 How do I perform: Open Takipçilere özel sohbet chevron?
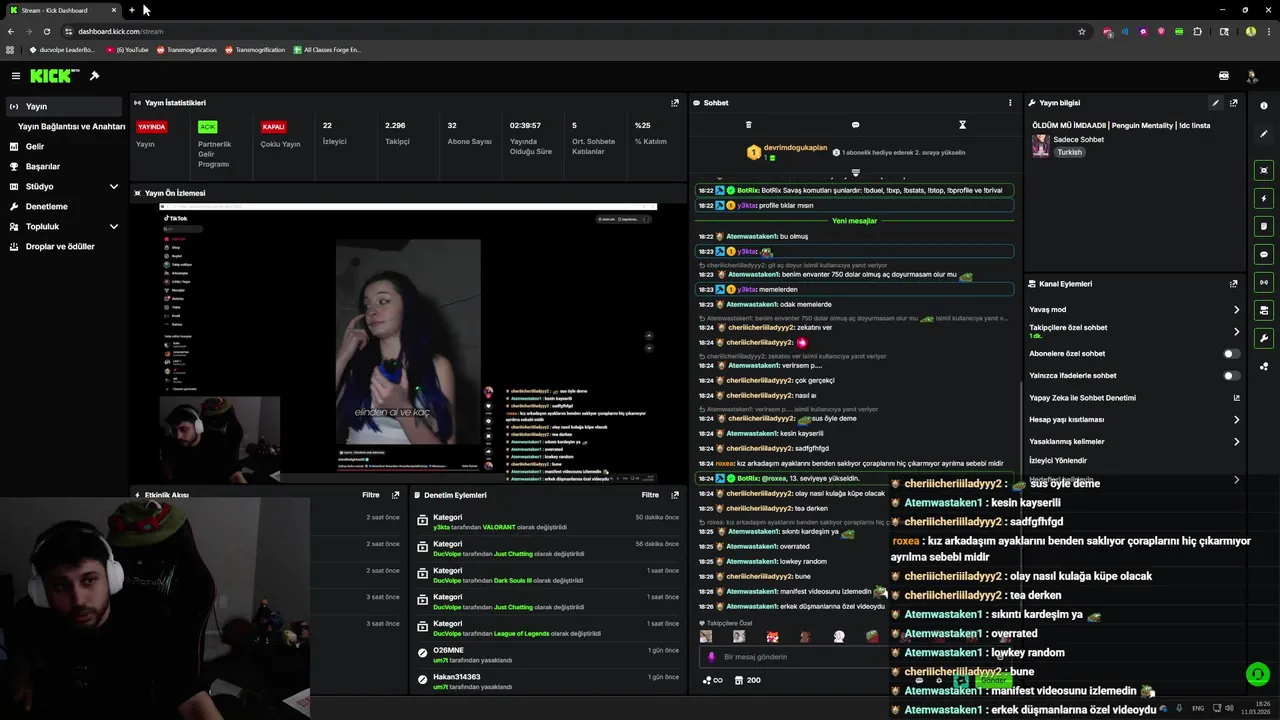tap(1236, 331)
